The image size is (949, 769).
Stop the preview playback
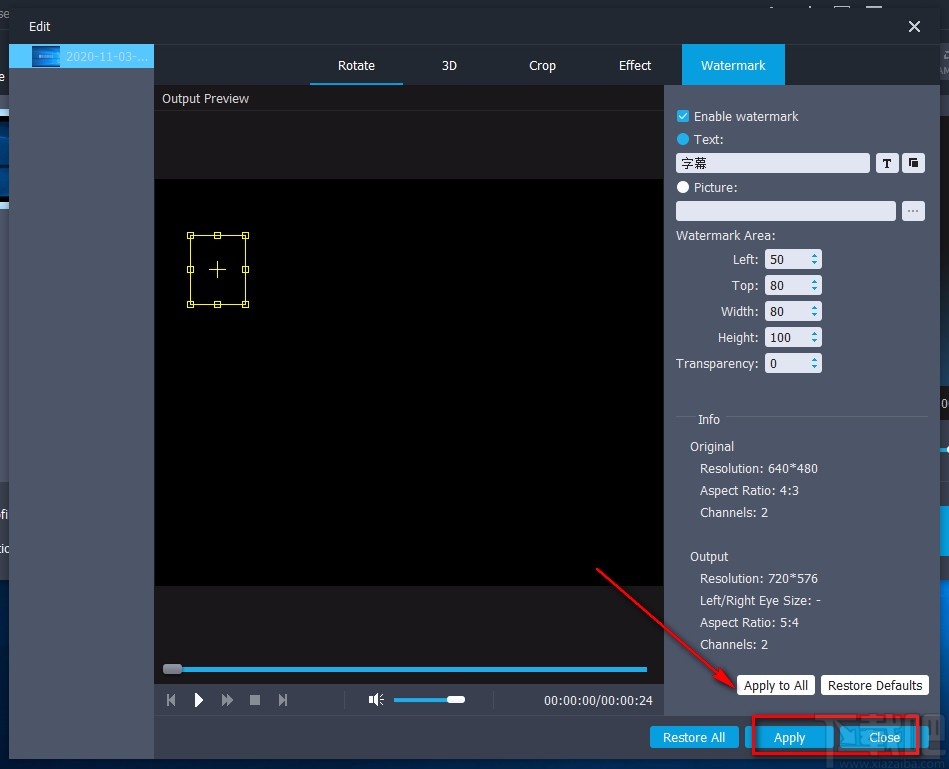pyautogui.click(x=255, y=699)
